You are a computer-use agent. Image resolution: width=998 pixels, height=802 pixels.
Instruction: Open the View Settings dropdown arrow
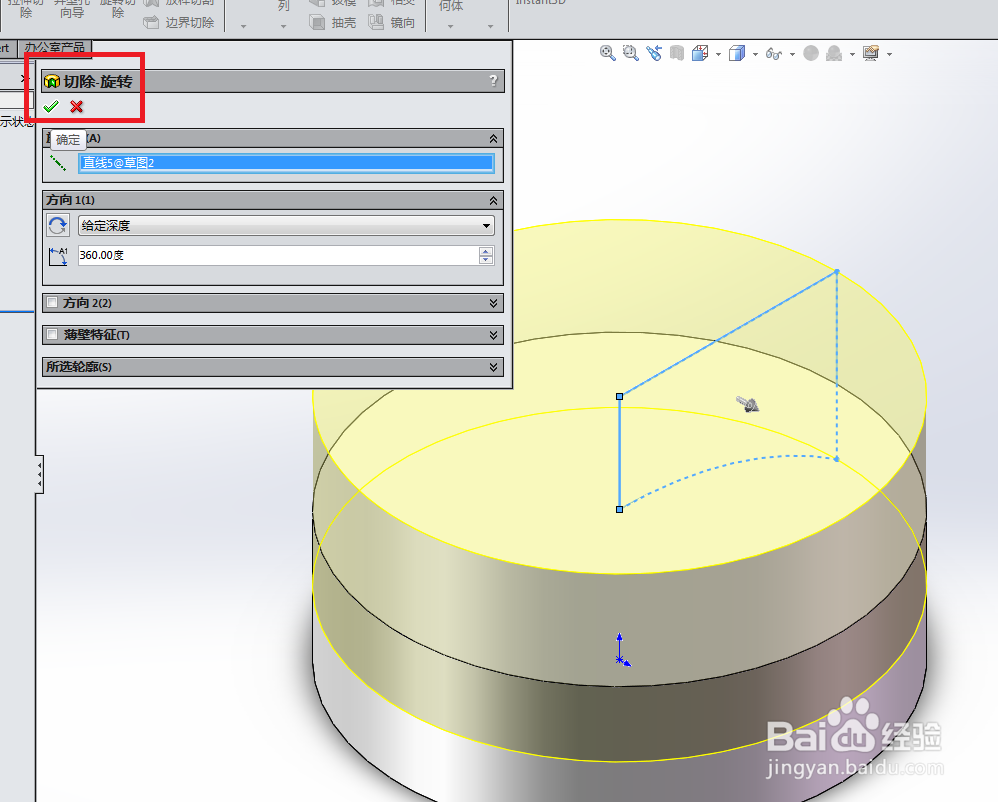click(x=889, y=55)
